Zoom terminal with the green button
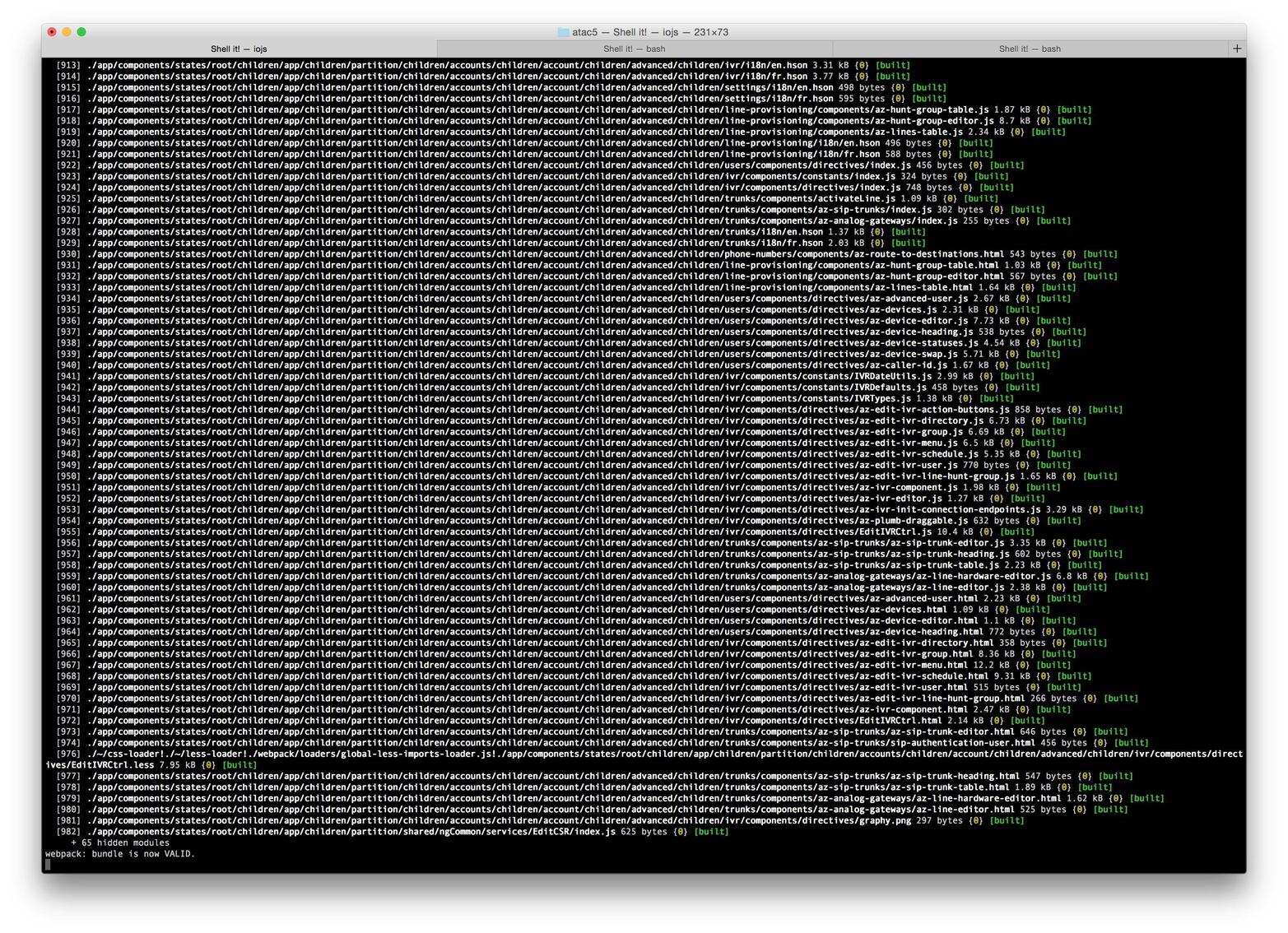The height and width of the screenshot is (933, 1288). tap(81, 32)
